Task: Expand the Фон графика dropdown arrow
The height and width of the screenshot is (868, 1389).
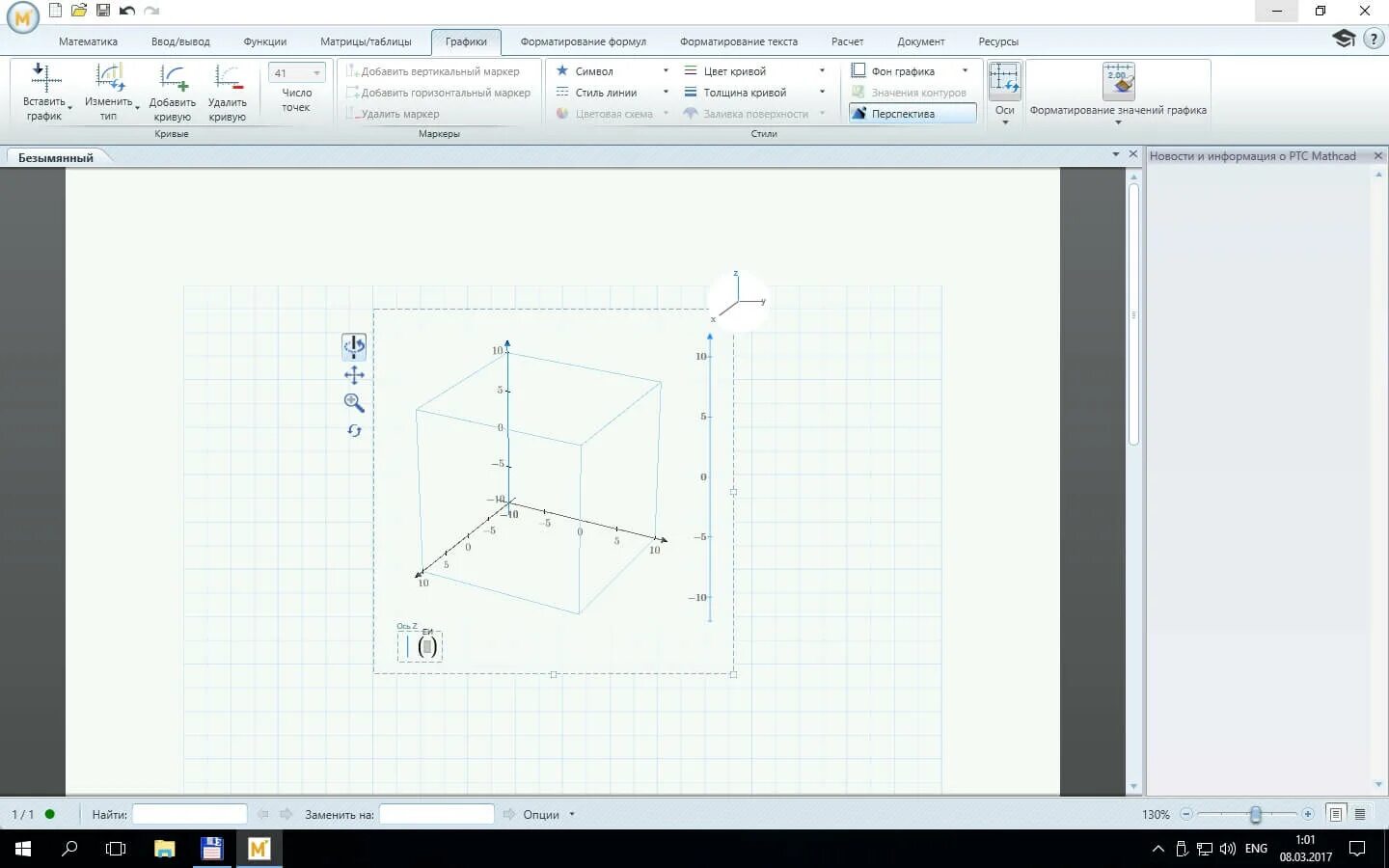Action: [965, 70]
